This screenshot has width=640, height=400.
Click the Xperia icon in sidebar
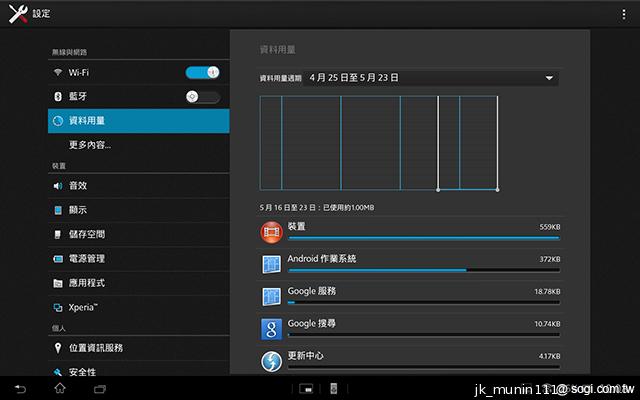58,308
